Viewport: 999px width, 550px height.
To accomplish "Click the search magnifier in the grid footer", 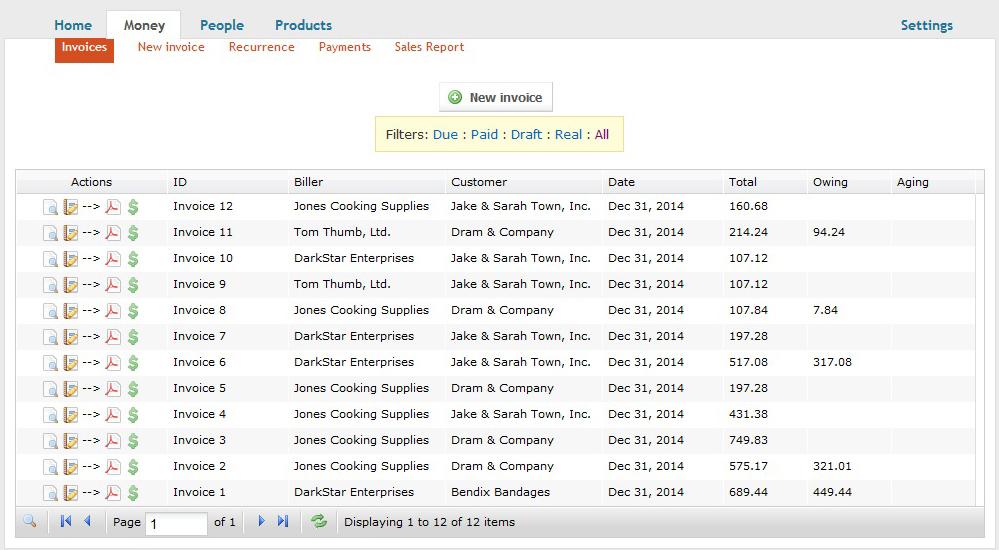I will pos(30,521).
